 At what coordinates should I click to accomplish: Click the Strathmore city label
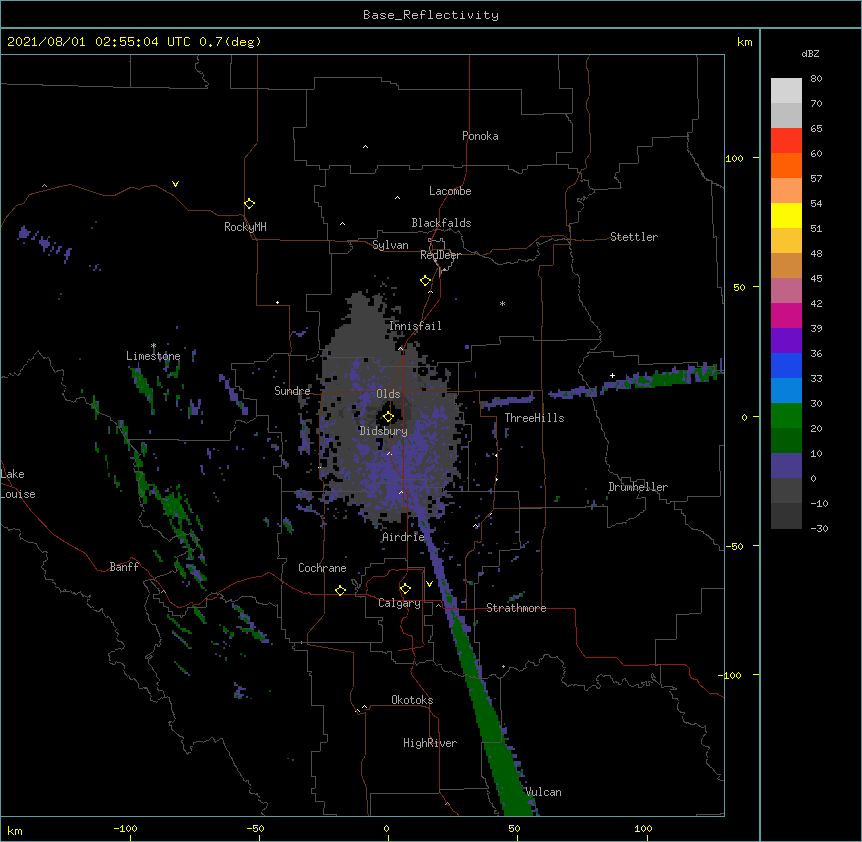[516, 608]
